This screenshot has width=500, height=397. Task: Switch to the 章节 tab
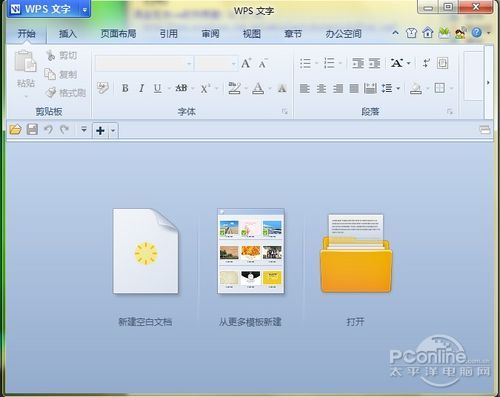click(293, 34)
